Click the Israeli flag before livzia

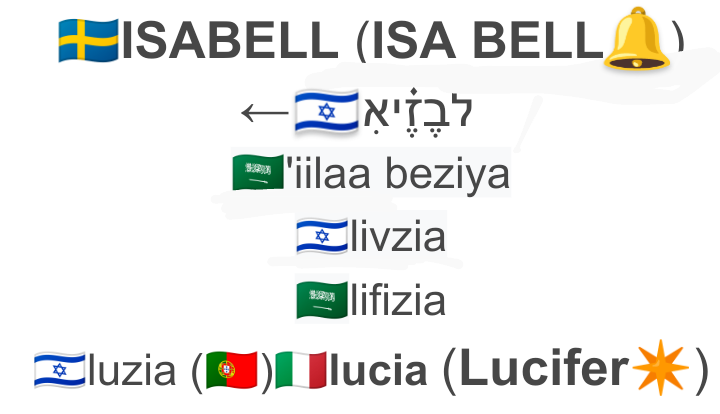322,236
